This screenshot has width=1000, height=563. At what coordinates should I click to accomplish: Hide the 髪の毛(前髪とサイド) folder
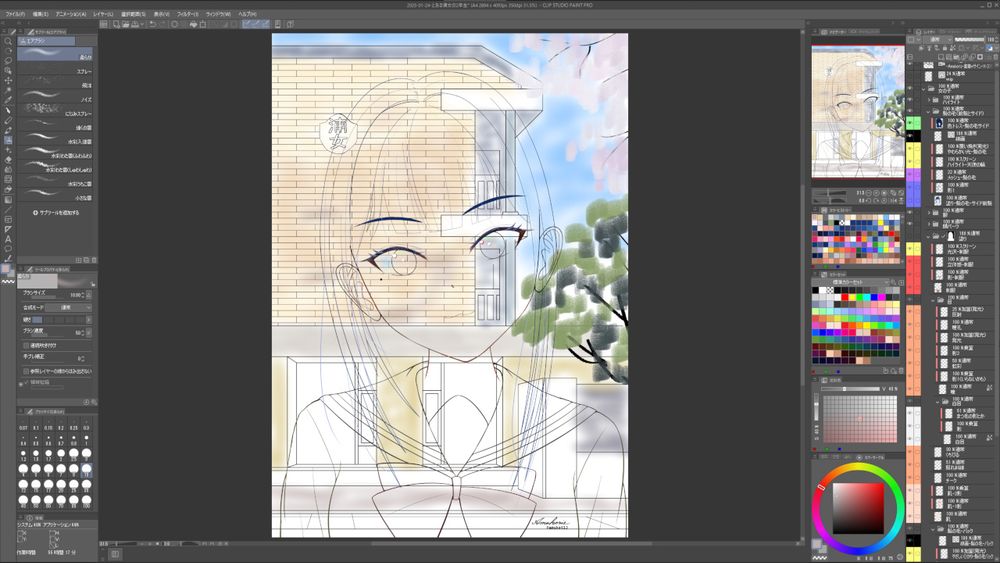pos(910,111)
